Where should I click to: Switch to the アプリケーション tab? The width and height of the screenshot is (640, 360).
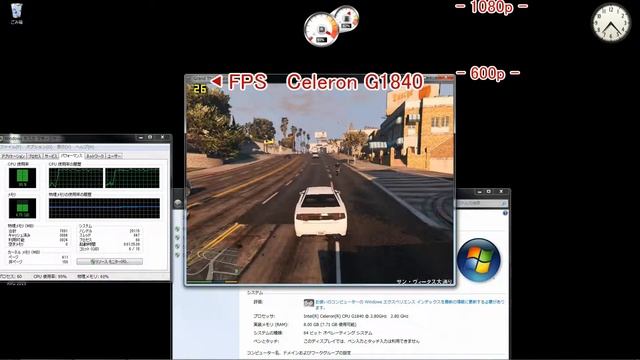click(13, 156)
